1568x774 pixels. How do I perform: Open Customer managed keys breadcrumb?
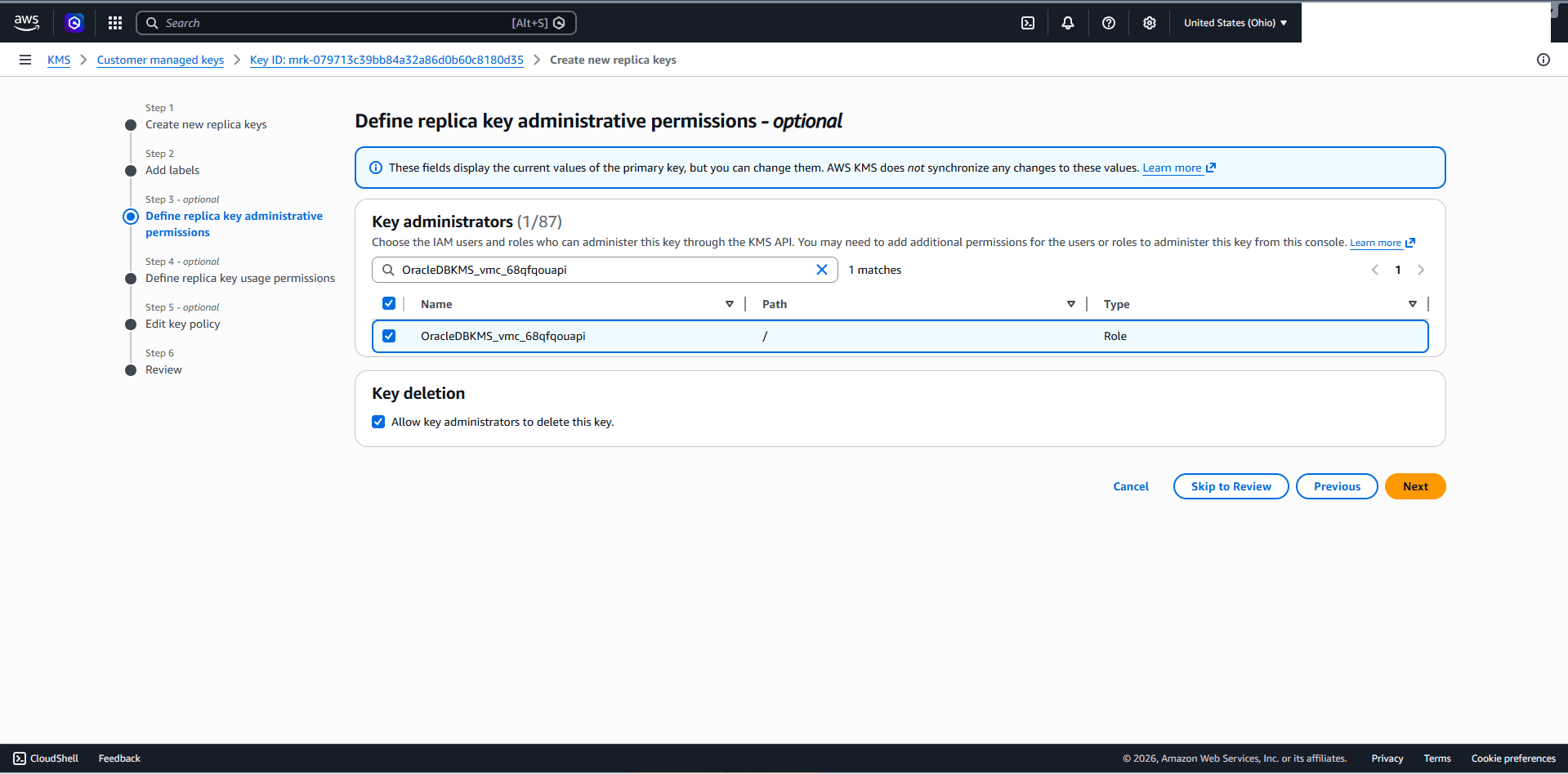160,60
